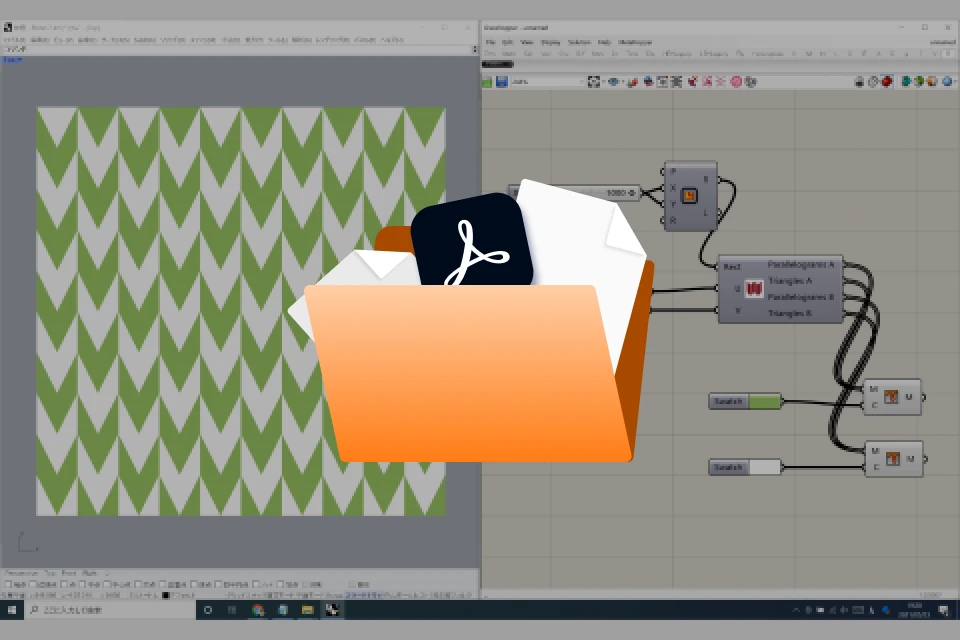Toggle 垂直点 osnap checkbox

pyautogui.click(x=163, y=585)
